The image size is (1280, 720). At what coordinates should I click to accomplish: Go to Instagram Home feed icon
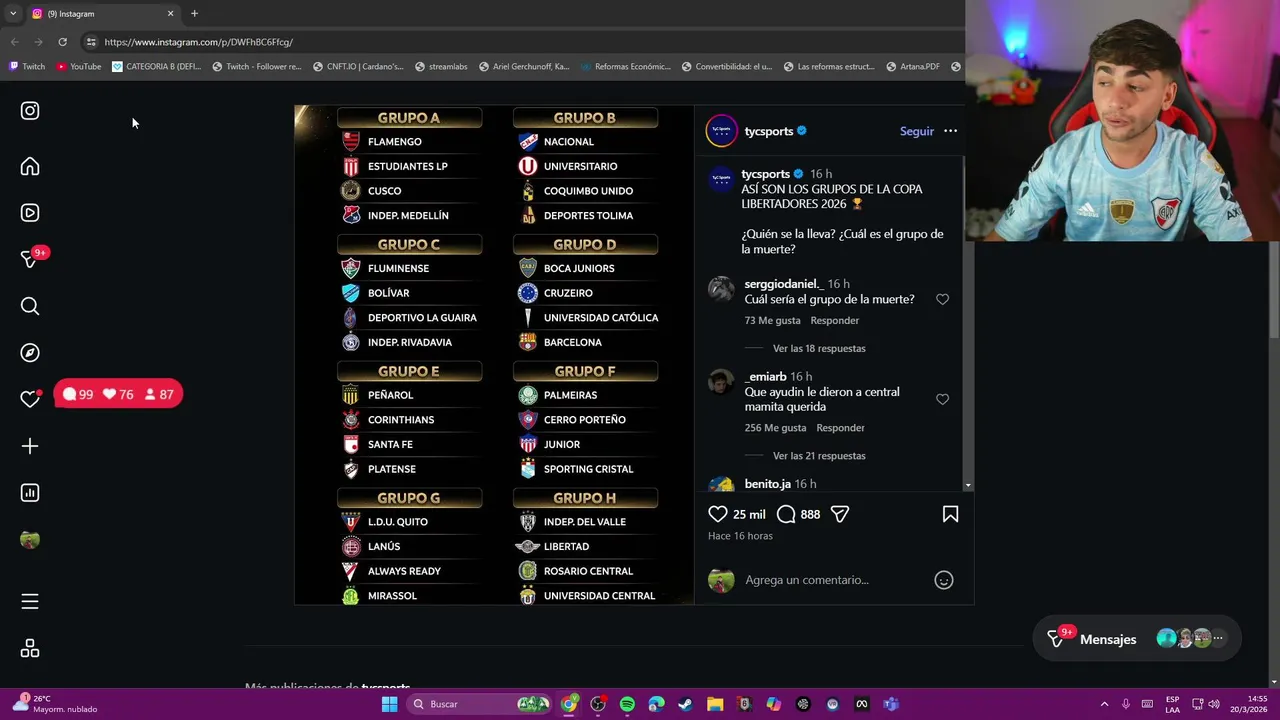(30, 167)
